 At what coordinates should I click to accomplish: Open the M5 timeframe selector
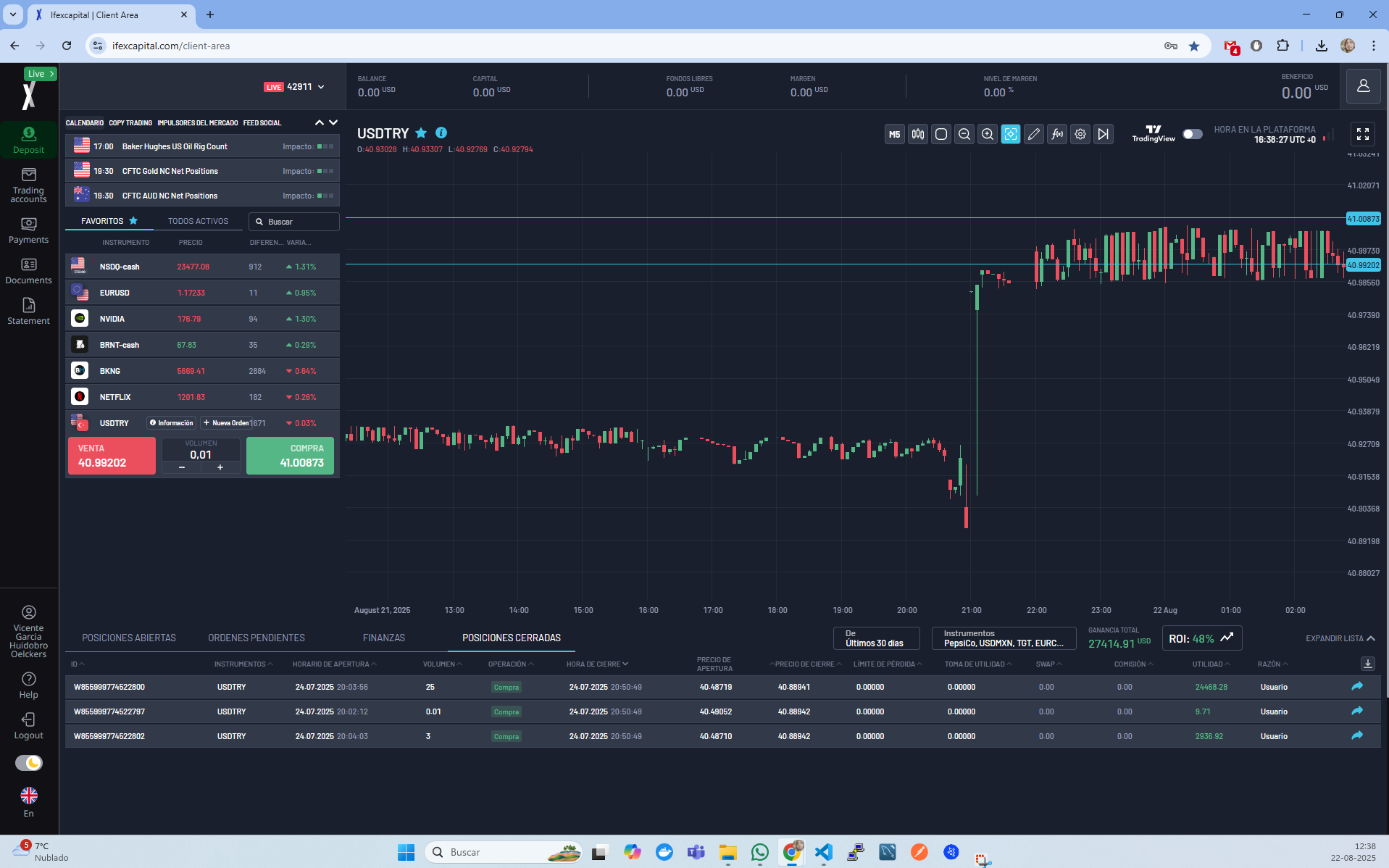coord(895,134)
